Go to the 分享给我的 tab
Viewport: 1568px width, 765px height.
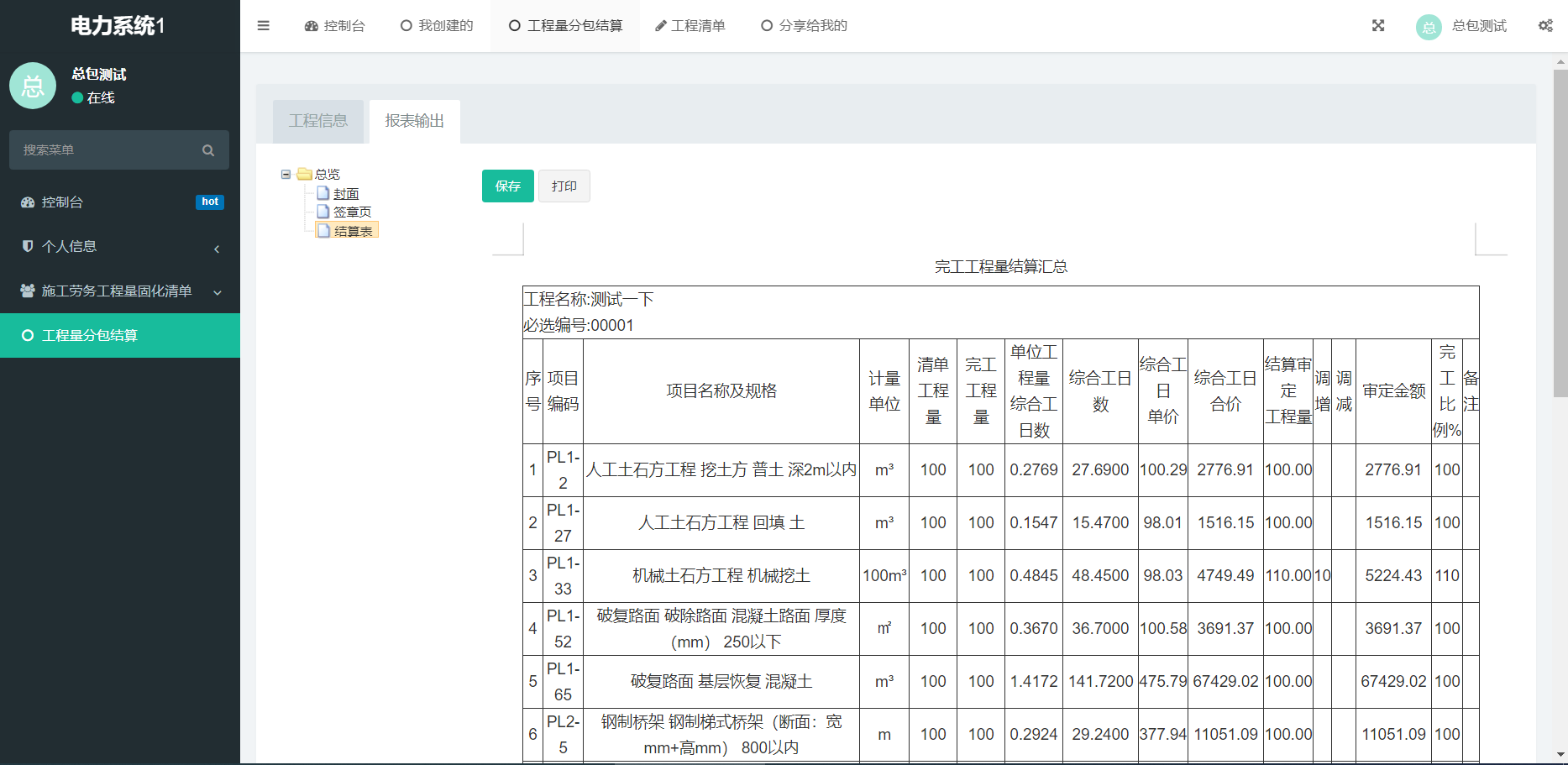(x=804, y=26)
